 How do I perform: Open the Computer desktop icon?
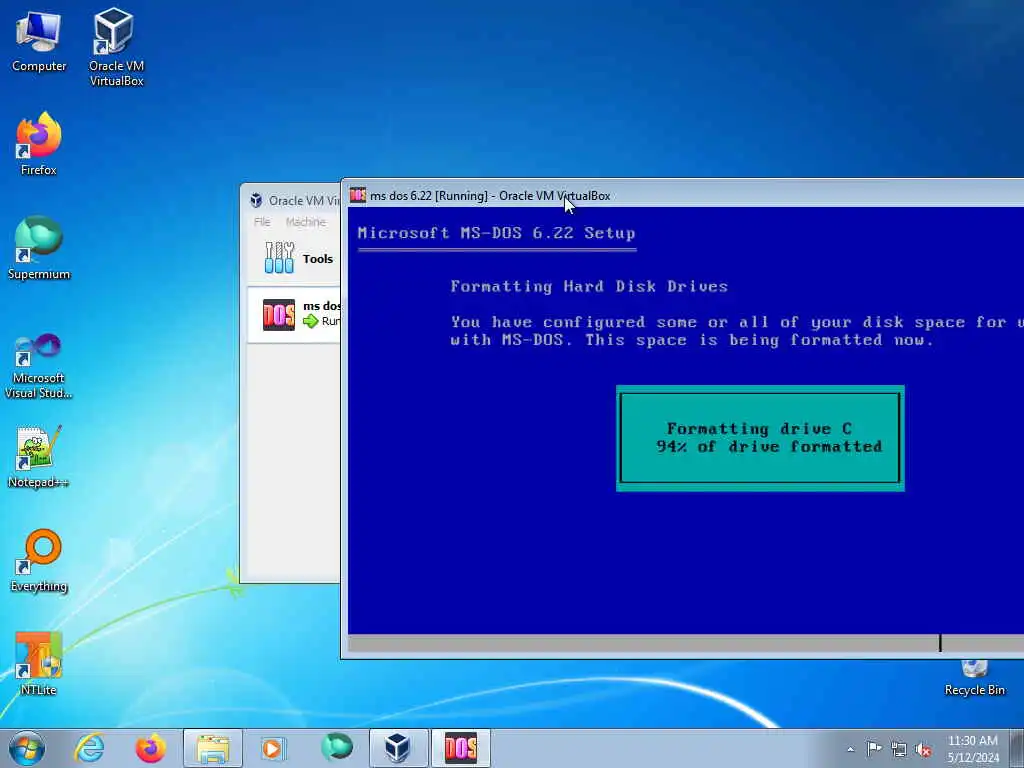39,41
